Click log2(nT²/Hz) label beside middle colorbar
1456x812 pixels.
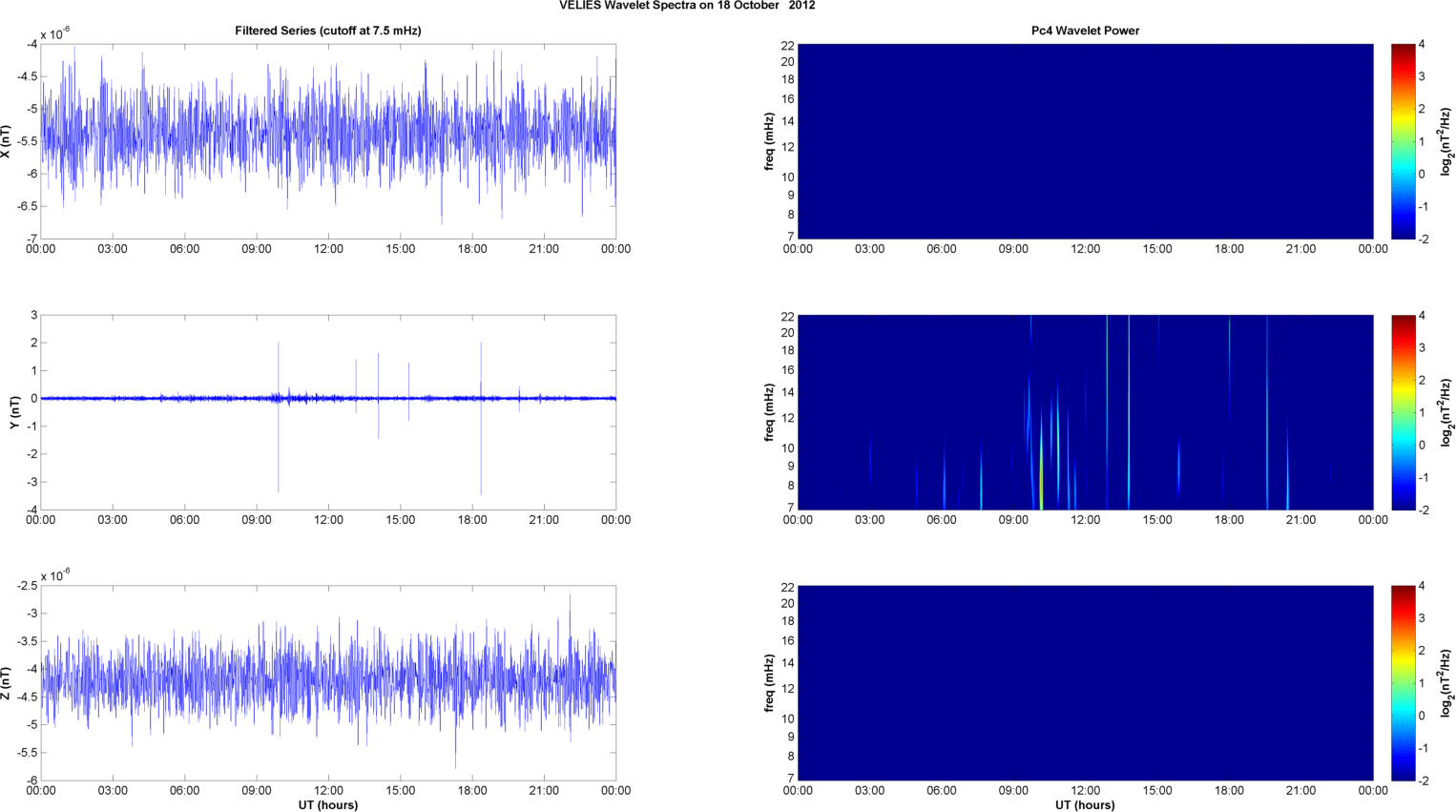point(1446,412)
